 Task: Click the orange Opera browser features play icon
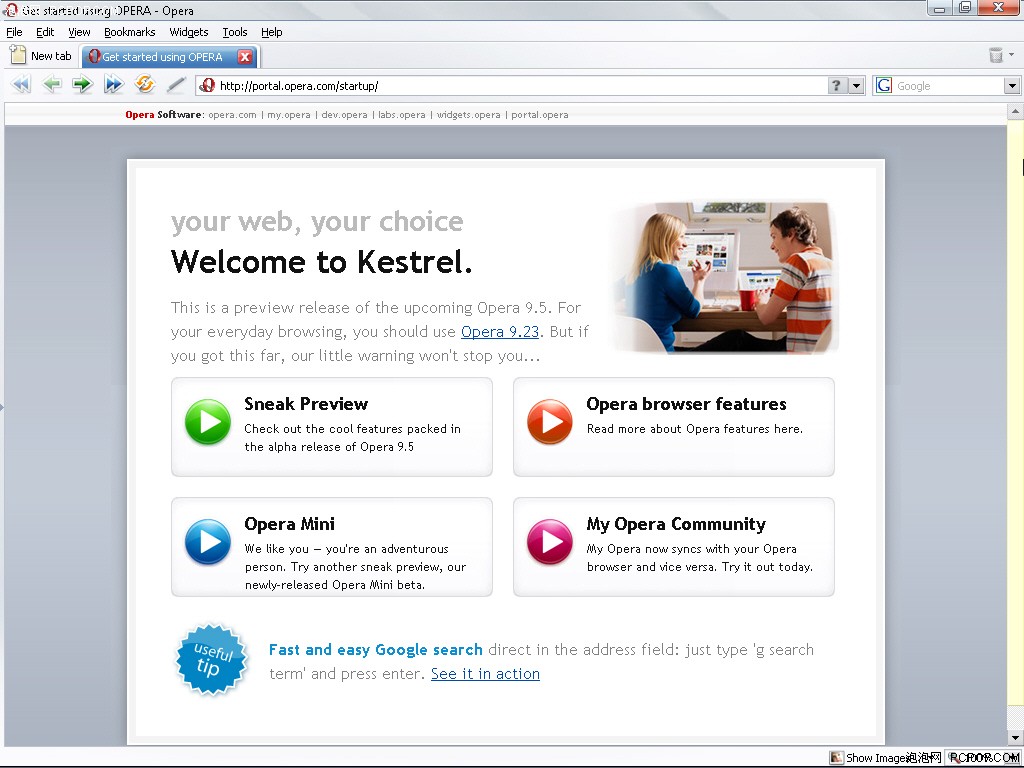[550, 422]
